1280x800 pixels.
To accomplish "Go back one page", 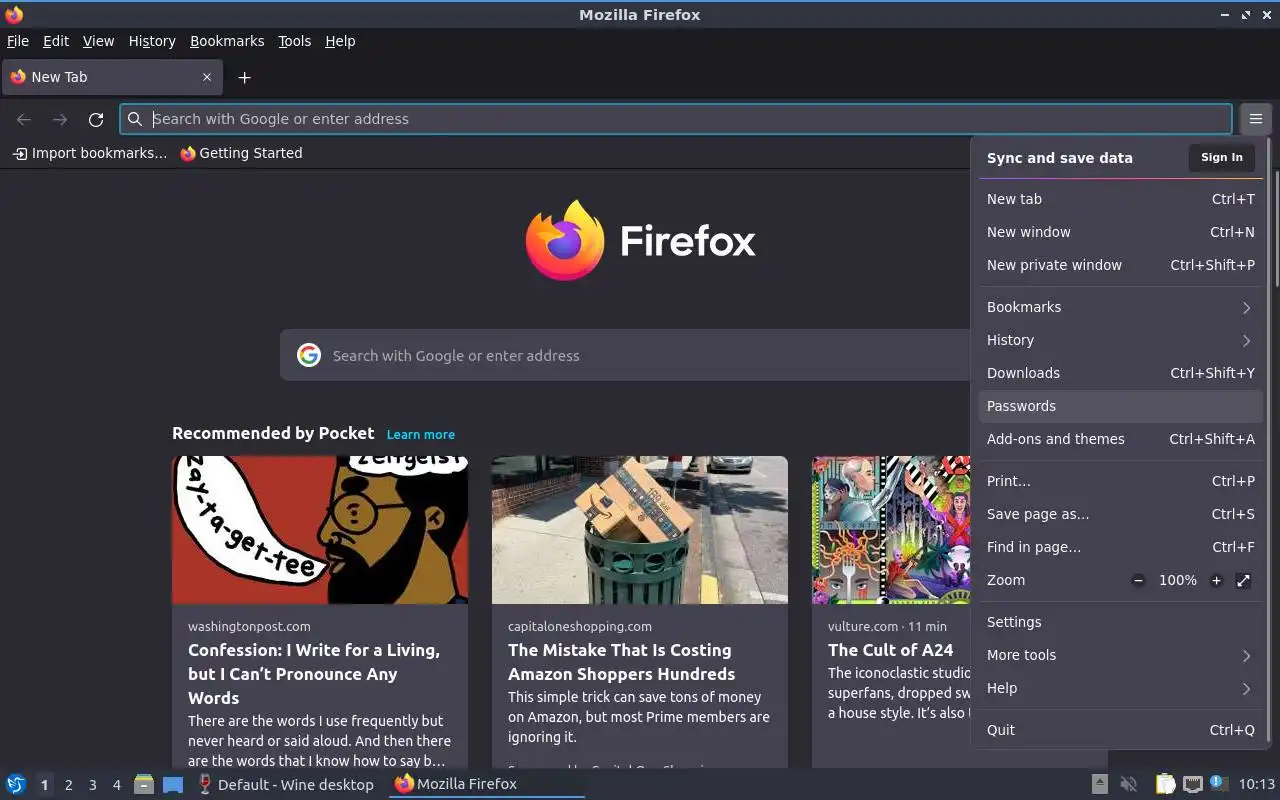I will click(x=24, y=119).
